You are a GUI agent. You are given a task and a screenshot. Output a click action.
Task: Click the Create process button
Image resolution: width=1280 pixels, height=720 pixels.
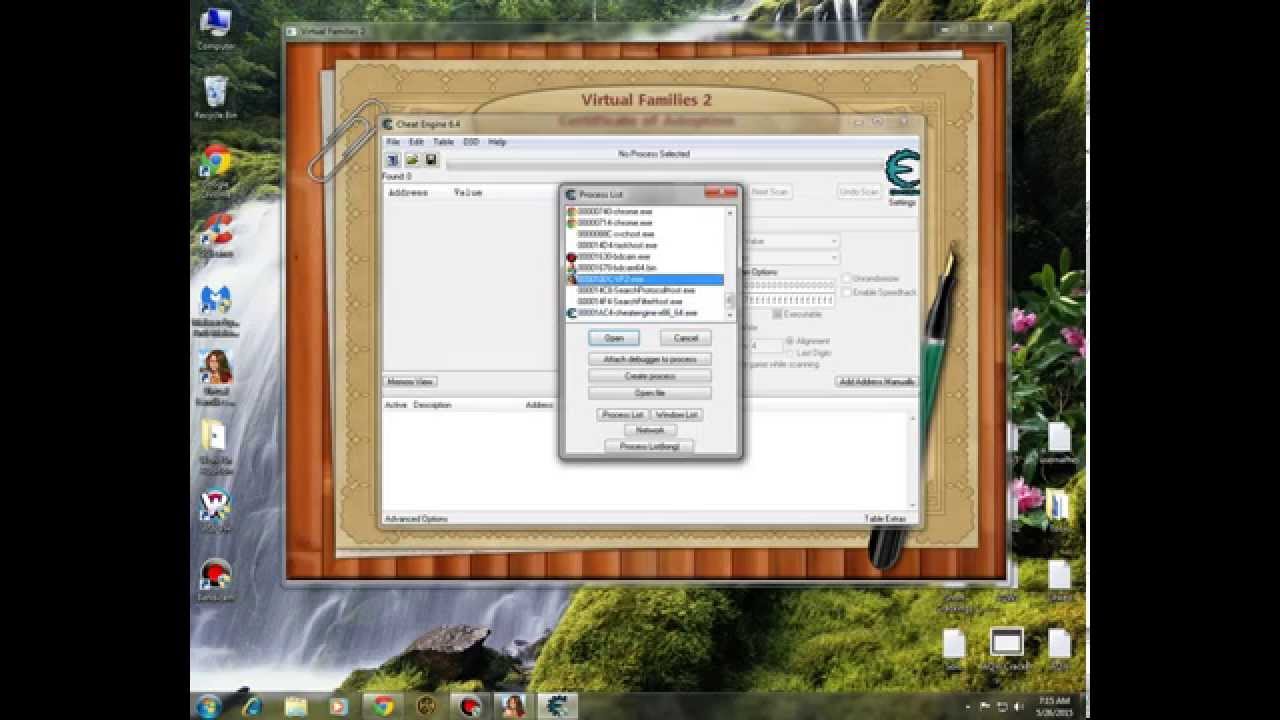pos(650,376)
